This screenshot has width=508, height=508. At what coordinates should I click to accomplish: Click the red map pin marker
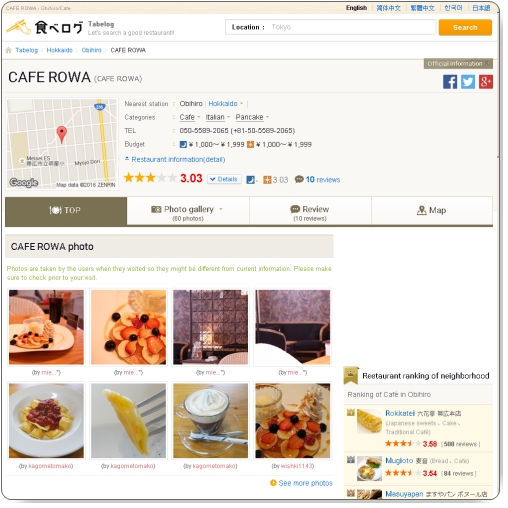tap(62, 134)
